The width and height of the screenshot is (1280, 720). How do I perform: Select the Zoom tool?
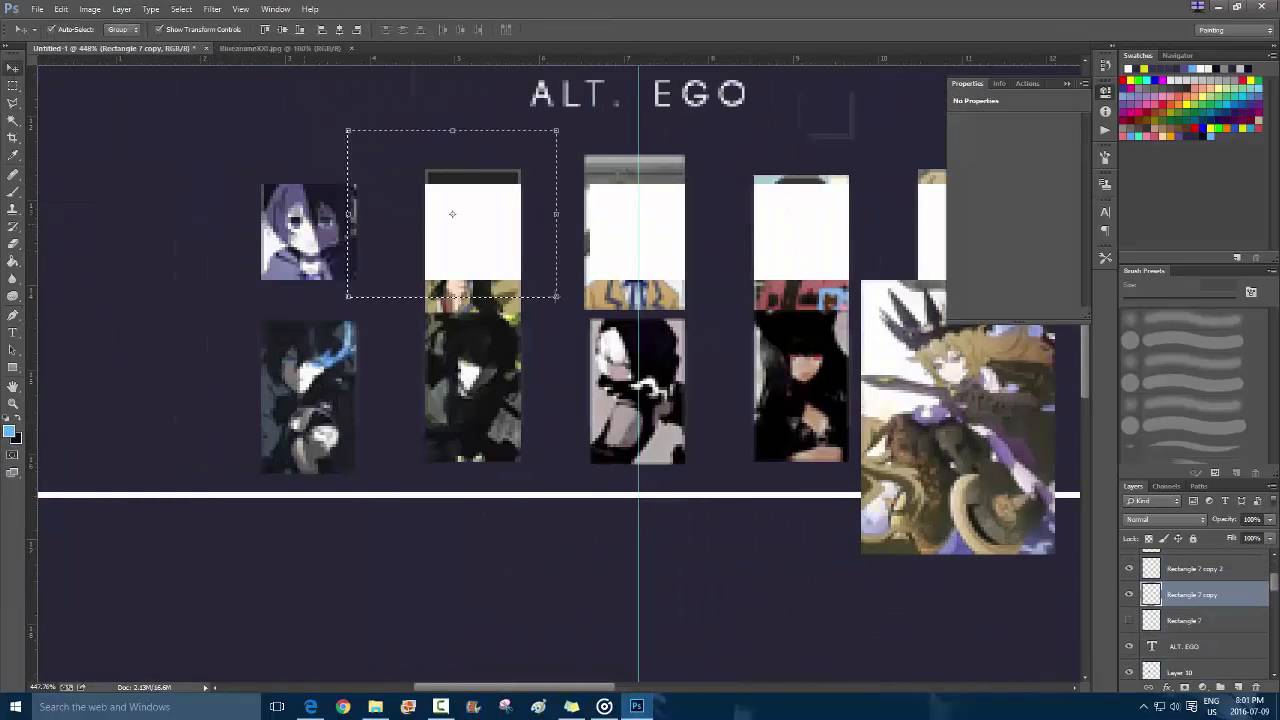[x=13, y=403]
